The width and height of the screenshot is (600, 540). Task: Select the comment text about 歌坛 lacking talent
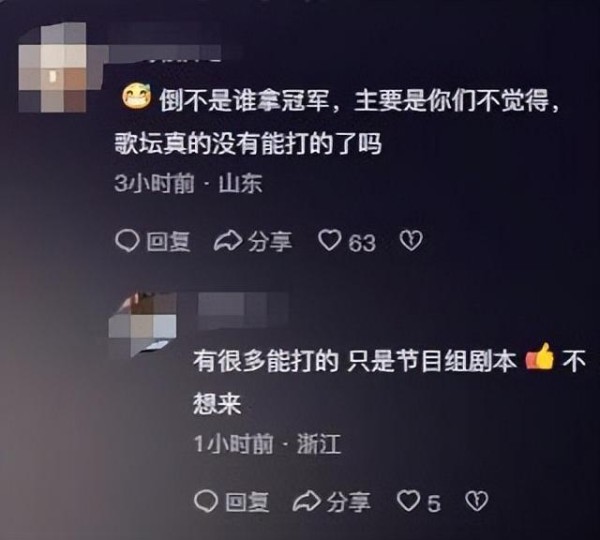tap(337, 123)
